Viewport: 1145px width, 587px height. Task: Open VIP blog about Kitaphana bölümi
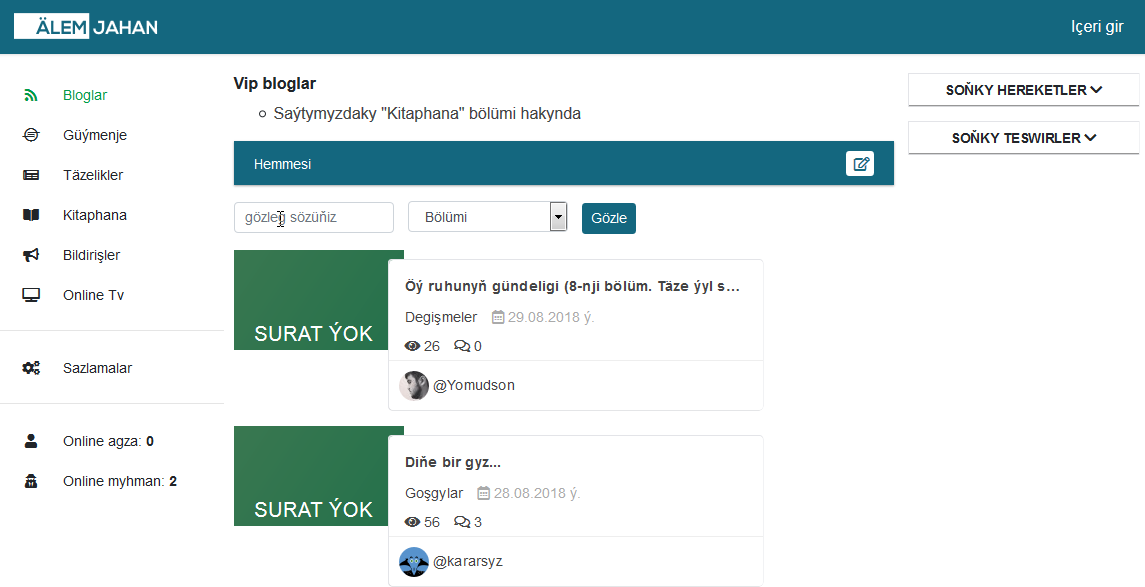click(427, 114)
